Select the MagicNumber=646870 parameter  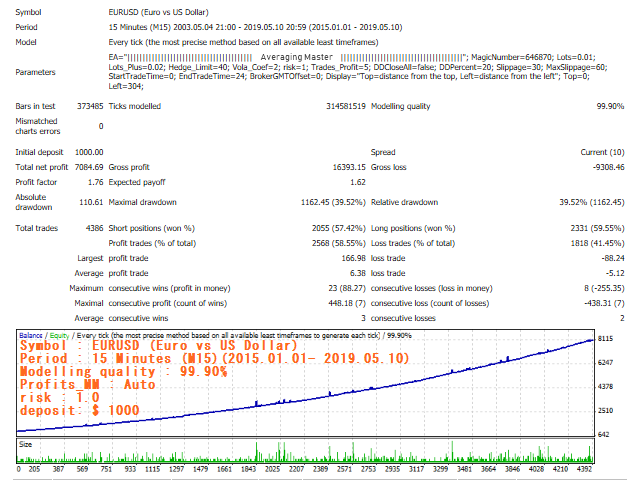(511, 57)
